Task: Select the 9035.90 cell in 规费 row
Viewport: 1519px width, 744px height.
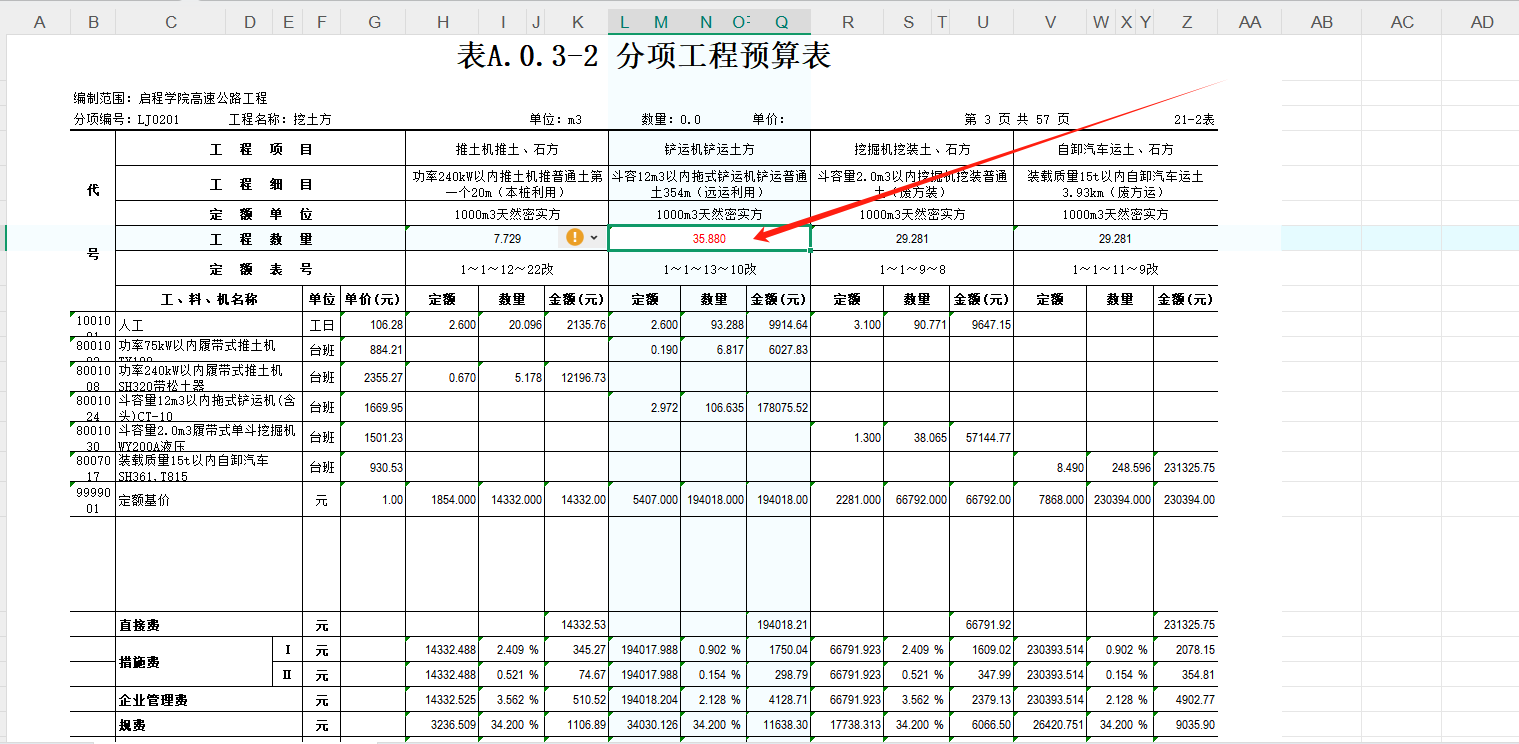Action: pyautogui.click(x=1186, y=725)
